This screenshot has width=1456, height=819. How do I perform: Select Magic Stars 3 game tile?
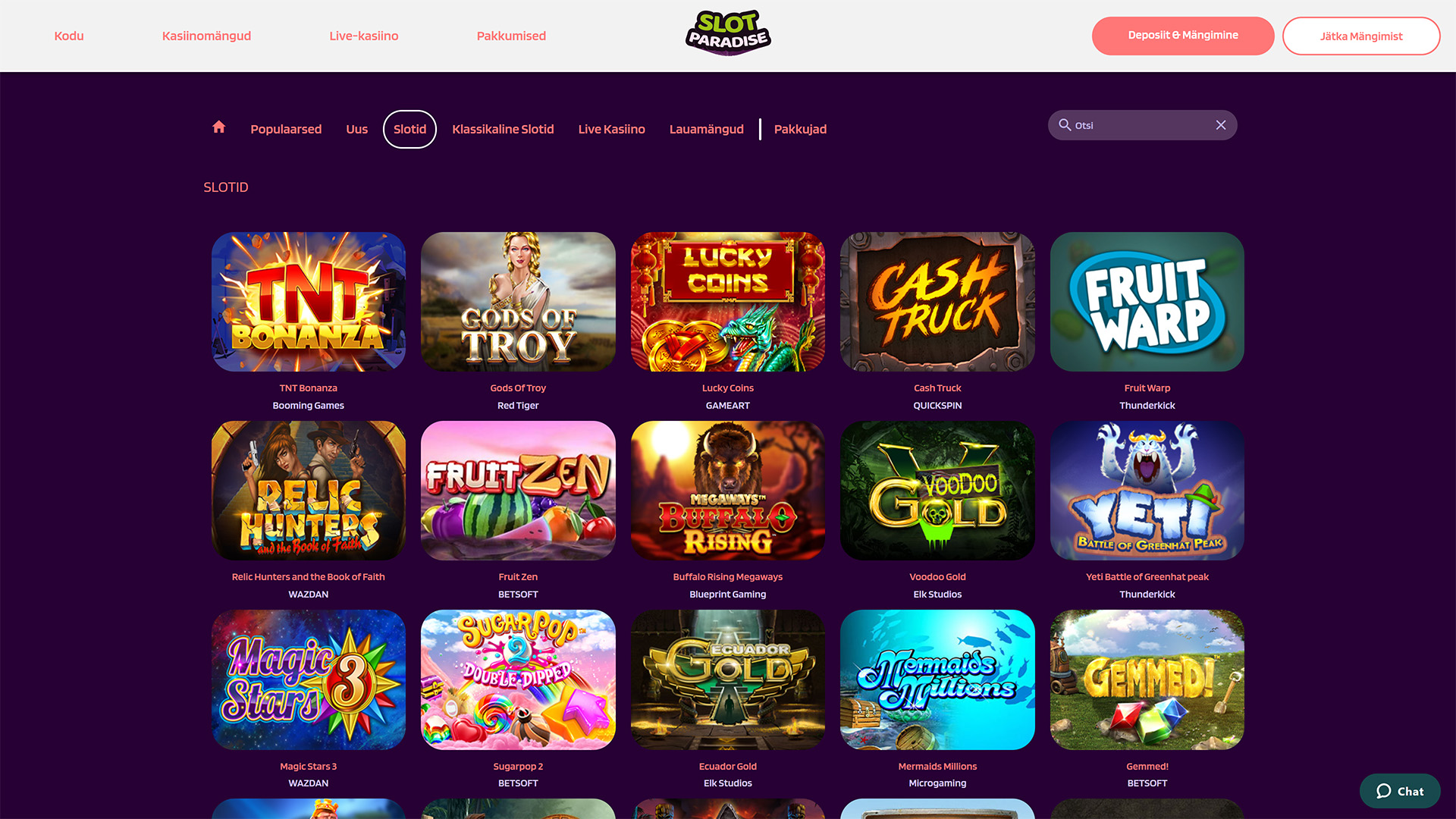pos(309,679)
